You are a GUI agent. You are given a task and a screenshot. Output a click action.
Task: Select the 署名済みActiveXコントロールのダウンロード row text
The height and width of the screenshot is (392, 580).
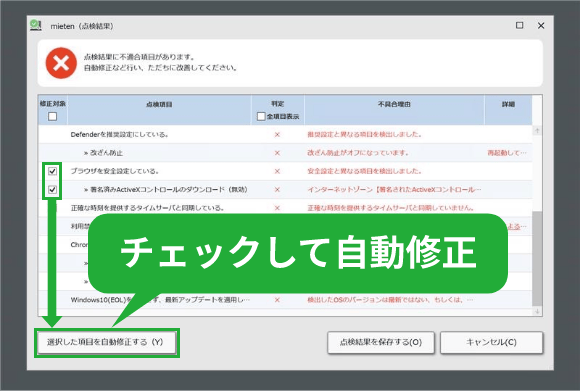(166, 190)
